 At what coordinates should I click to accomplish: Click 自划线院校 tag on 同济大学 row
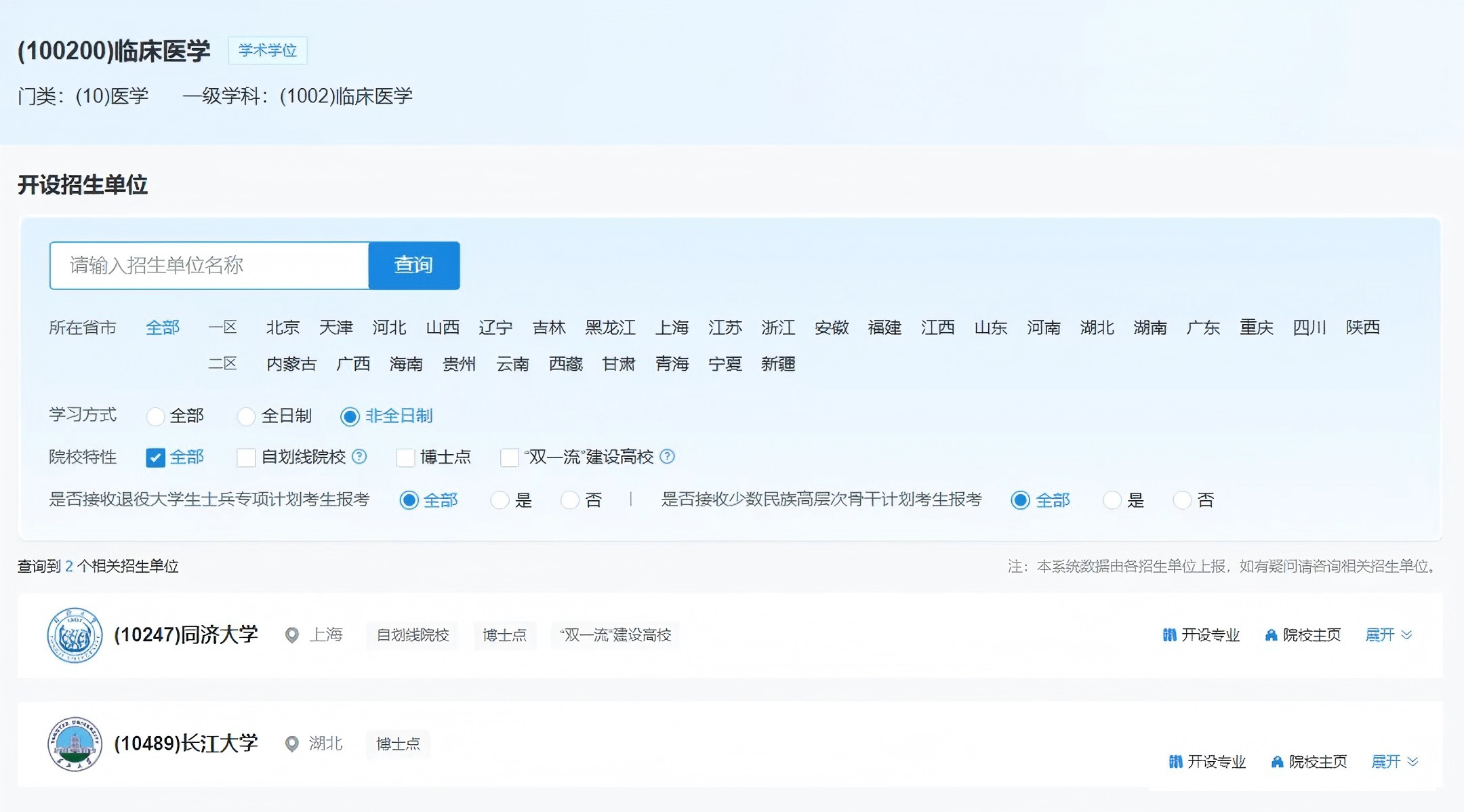pos(413,635)
